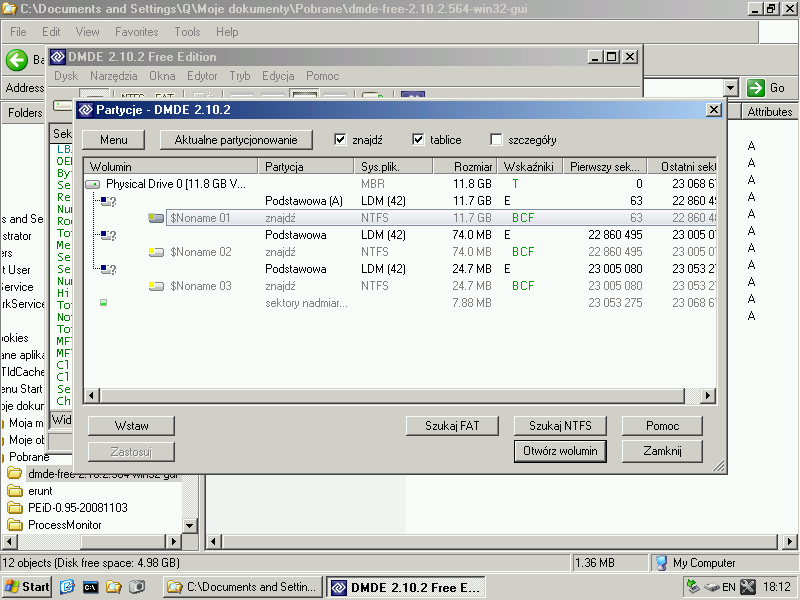The height and width of the screenshot is (600, 800).
Task: Click the Windows Start button
Action: pyautogui.click(x=27, y=587)
